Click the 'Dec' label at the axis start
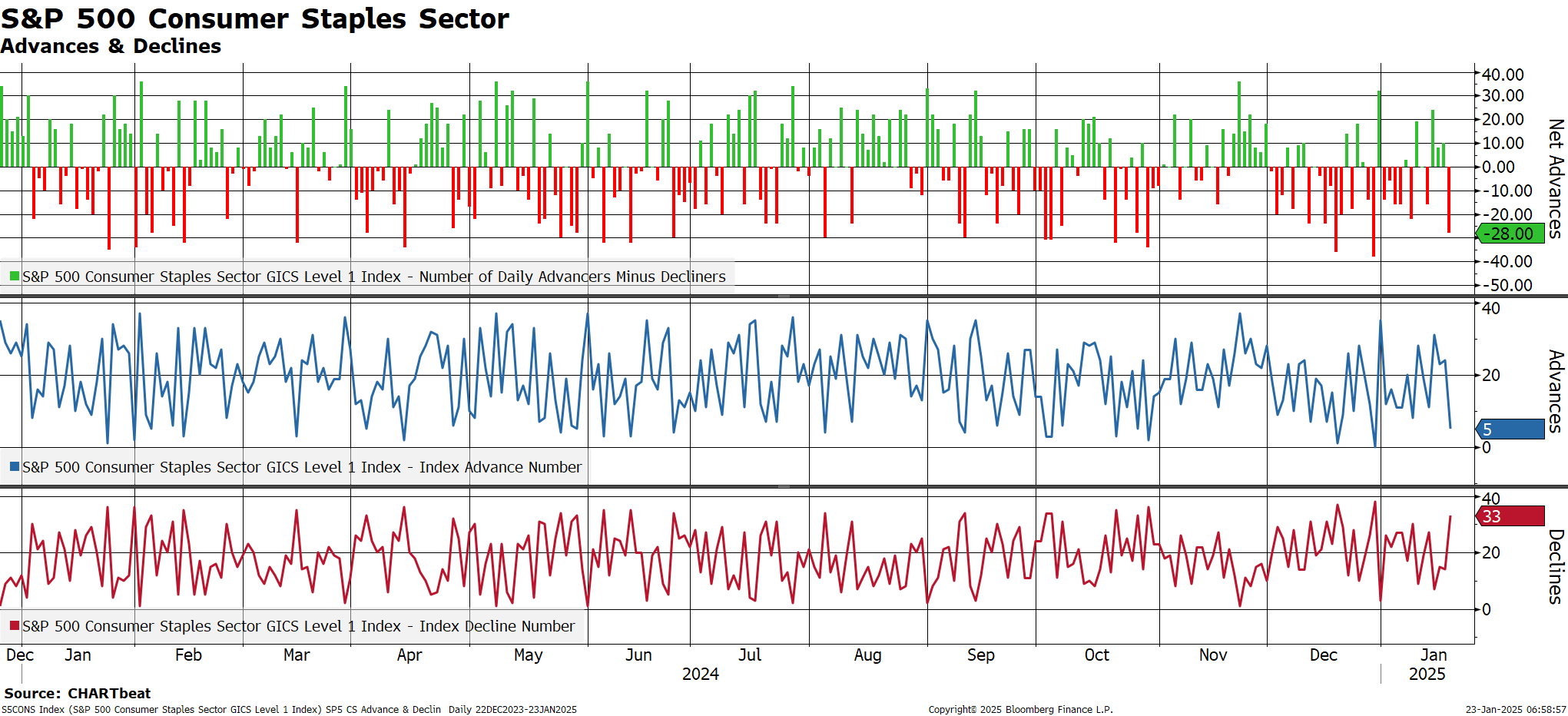This screenshot has height=716, width=1568. coord(20,655)
